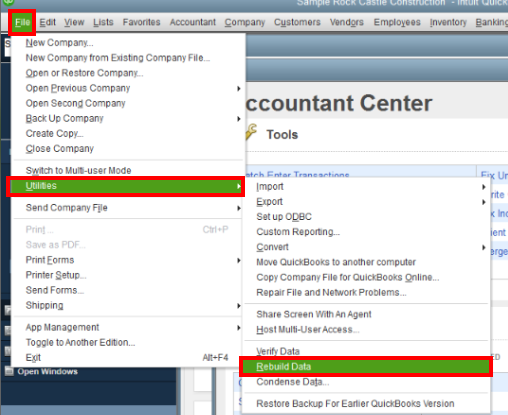Select Close Company
This screenshot has height=415, width=508.
[x=127, y=149]
